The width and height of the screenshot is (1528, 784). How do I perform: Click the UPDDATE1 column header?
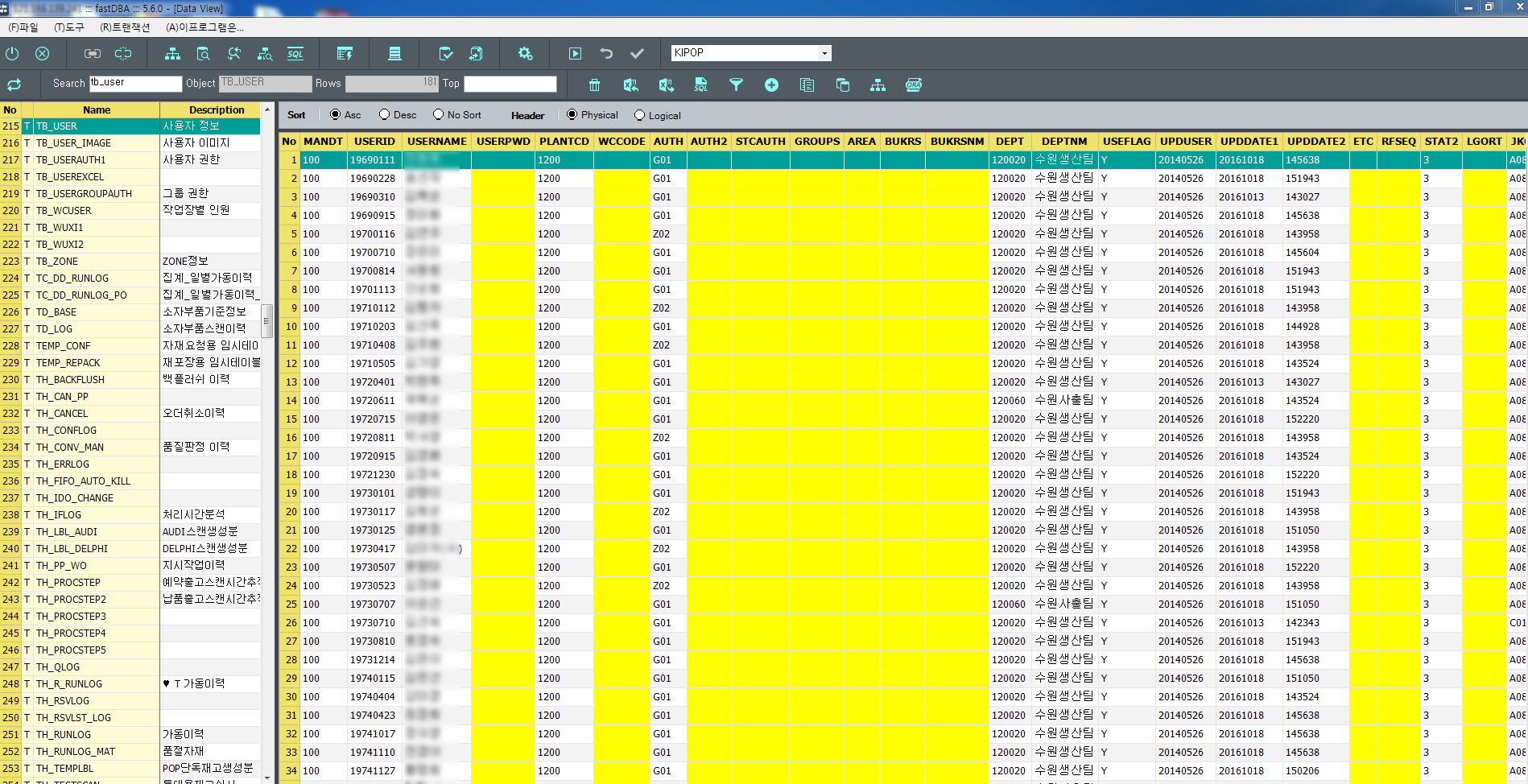[x=1249, y=141]
